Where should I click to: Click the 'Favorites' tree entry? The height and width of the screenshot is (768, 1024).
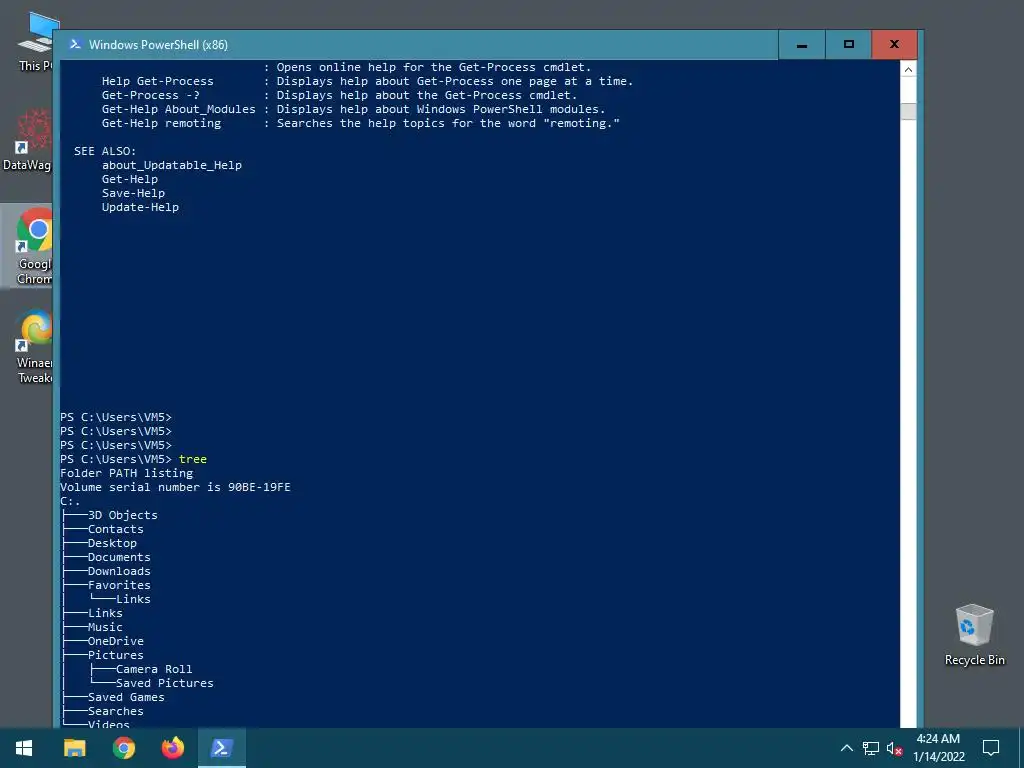point(119,585)
